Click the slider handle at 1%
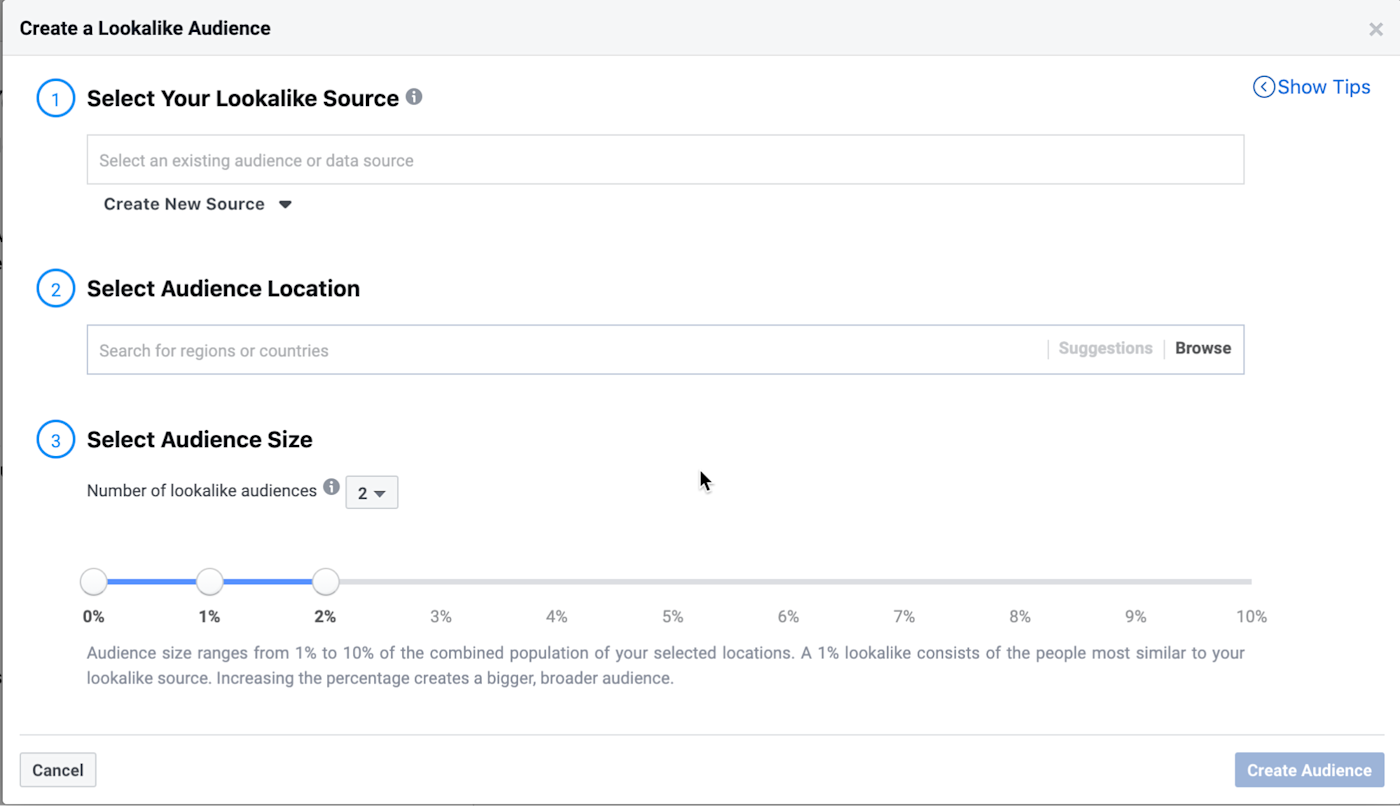The height and width of the screenshot is (806, 1400). pos(209,581)
